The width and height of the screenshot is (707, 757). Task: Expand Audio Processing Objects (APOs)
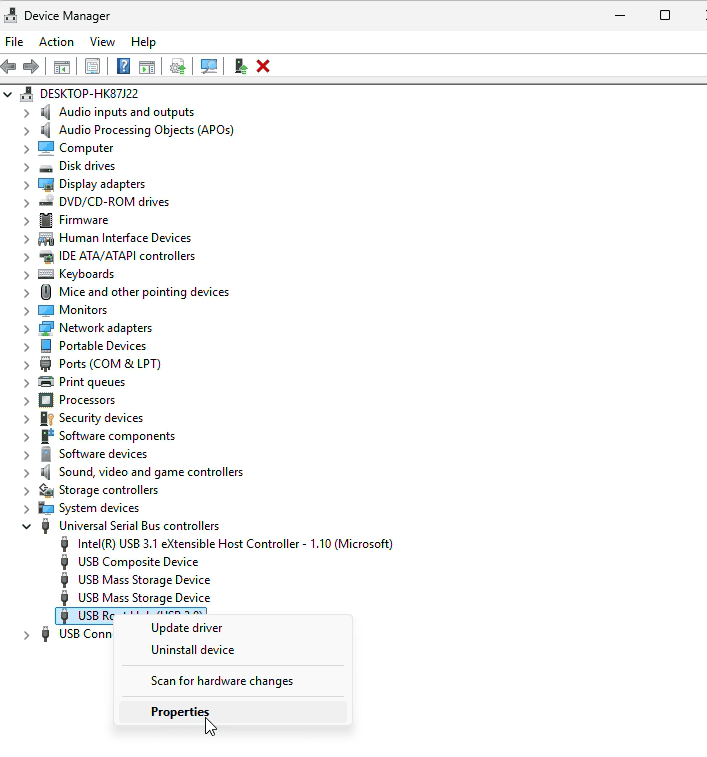coord(27,131)
